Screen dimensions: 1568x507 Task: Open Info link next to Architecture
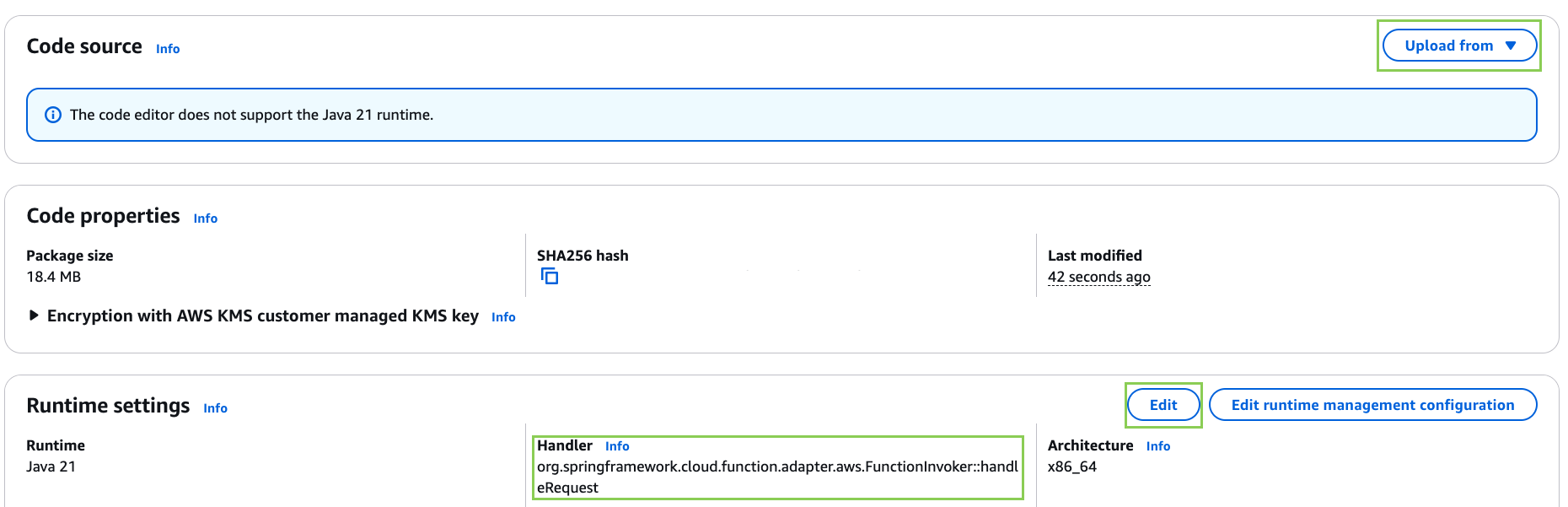click(x=1157, y=446)
